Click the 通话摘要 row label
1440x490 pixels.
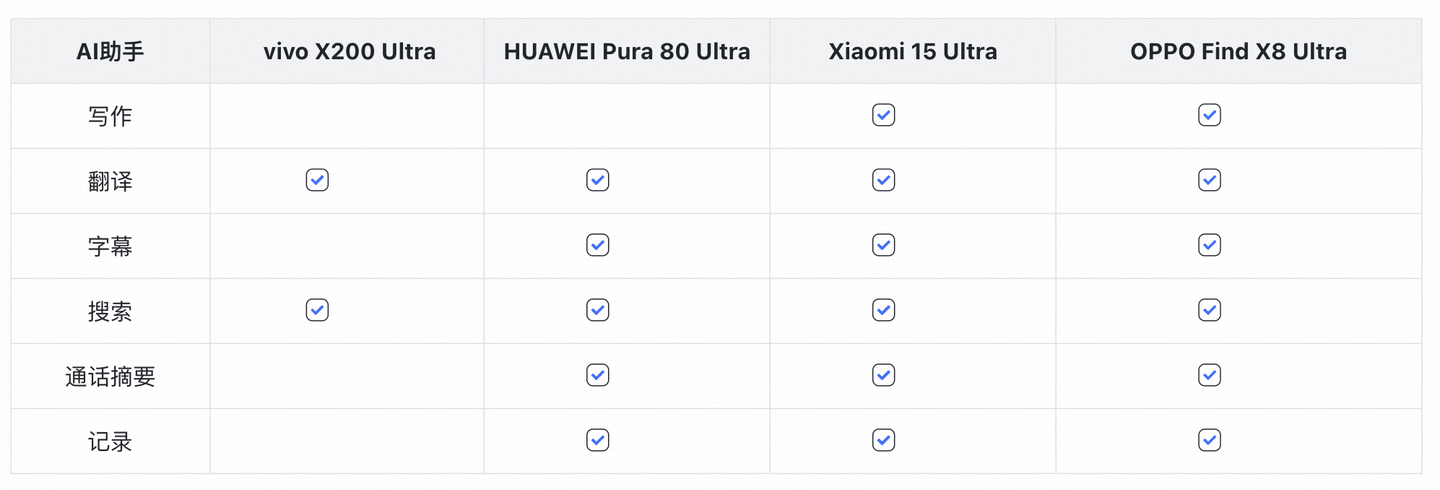pos(110,377)
